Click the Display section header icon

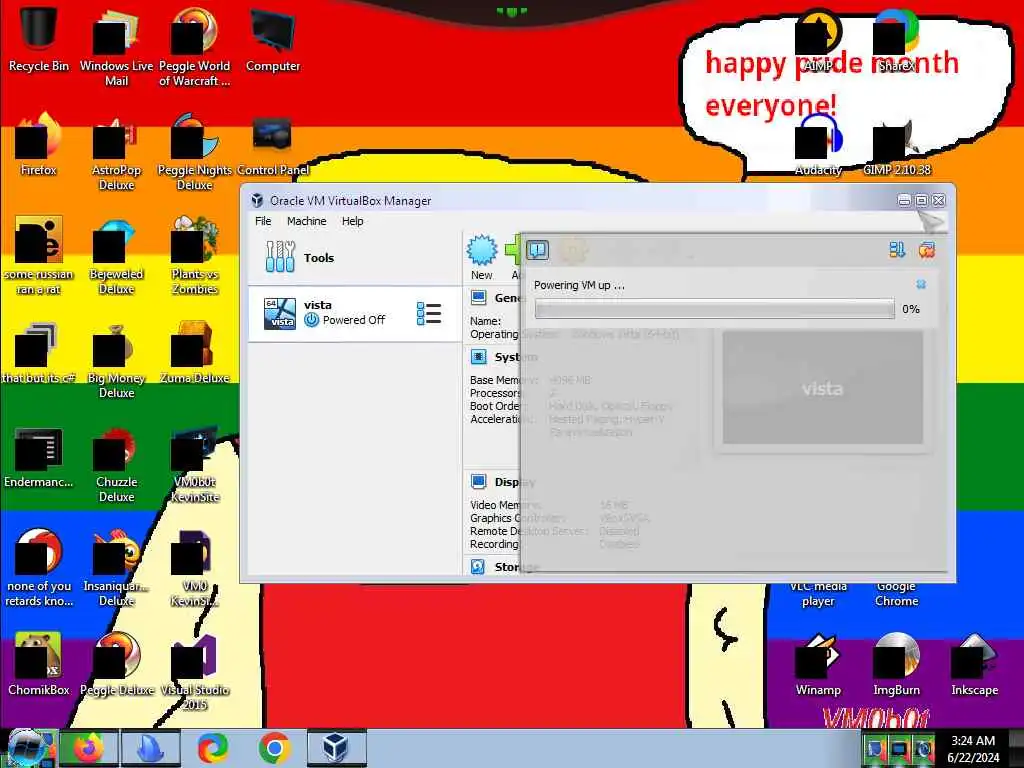[x=479, y=482]
